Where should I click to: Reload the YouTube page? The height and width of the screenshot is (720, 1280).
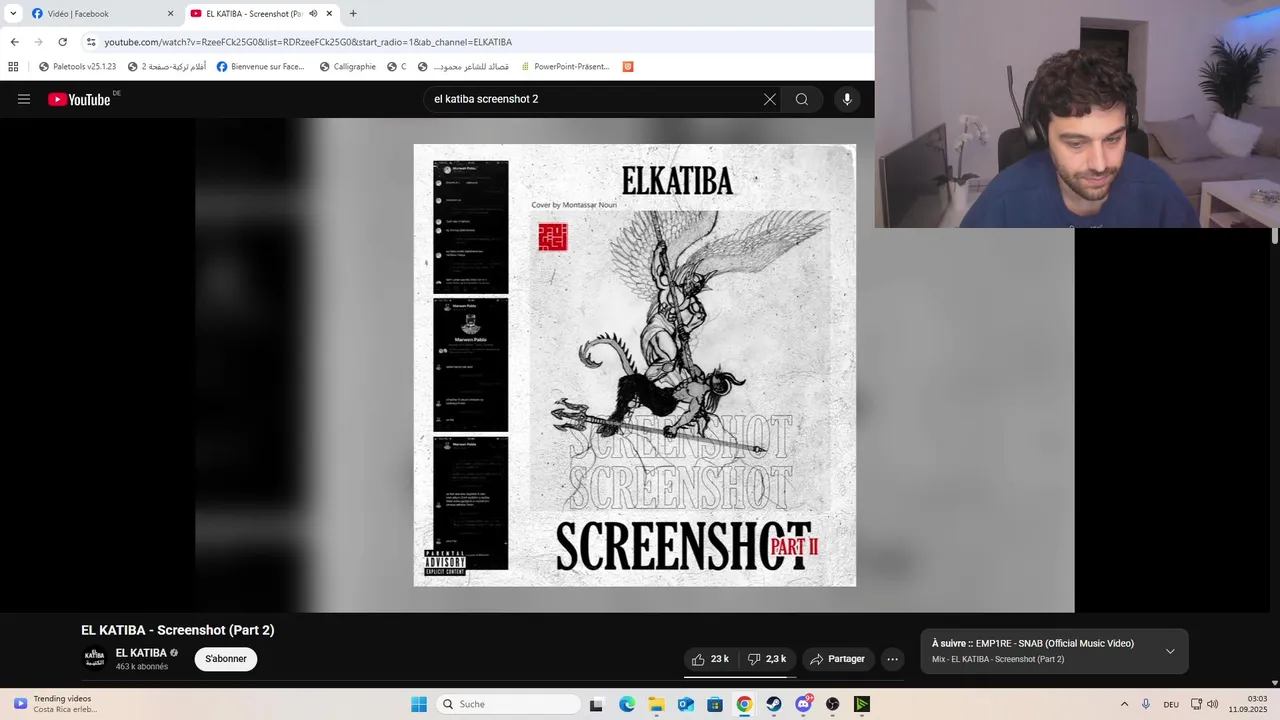(62, 42)
